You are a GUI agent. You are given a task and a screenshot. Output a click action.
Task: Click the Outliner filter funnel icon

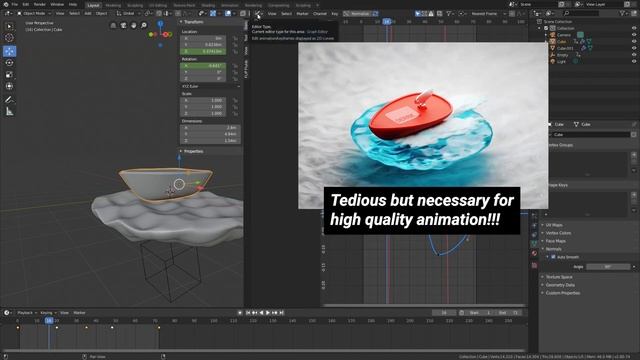(x=623, y=13)
